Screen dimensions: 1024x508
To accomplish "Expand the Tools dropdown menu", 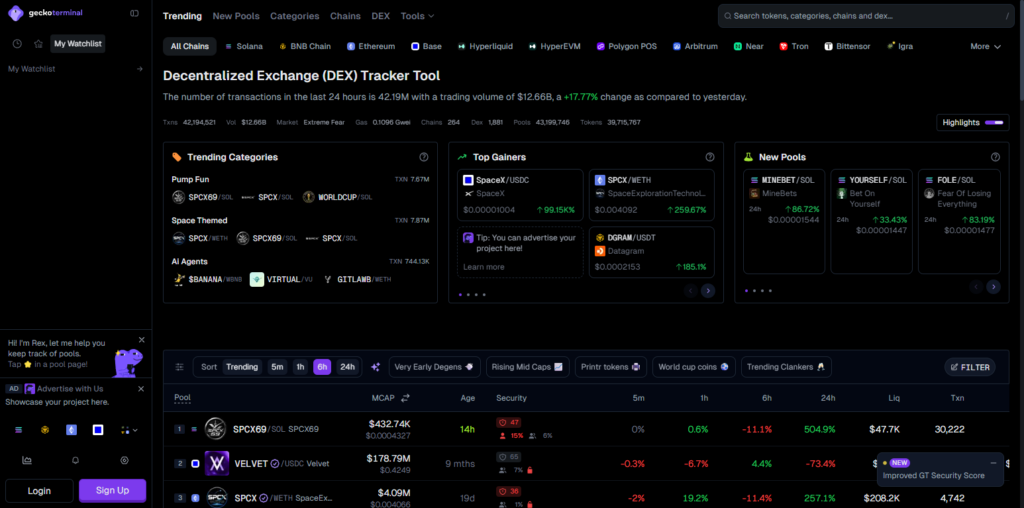I will tap(417, 16).
